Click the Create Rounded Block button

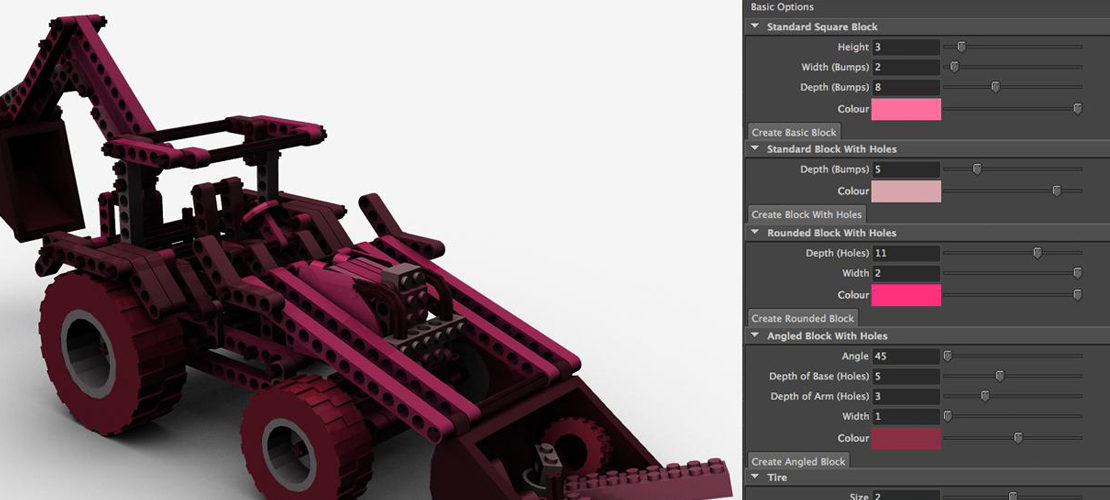(x=802, y=318)
